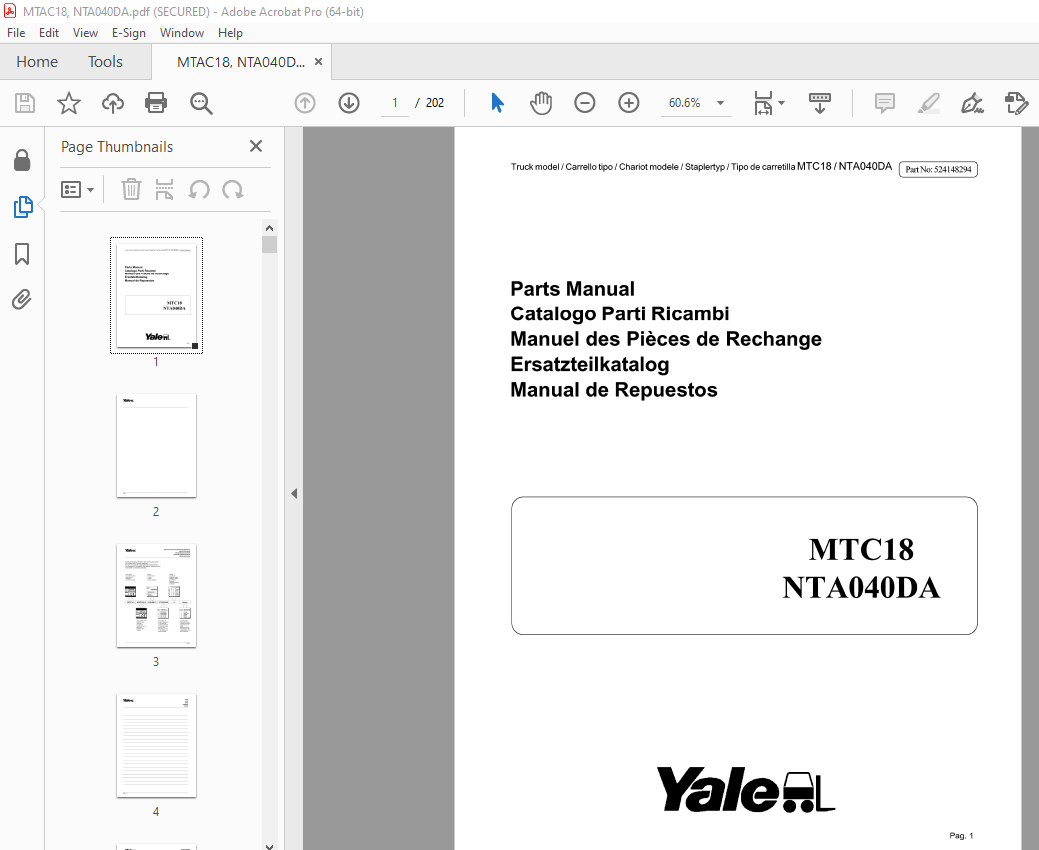Image resolution: width=1039 pixels, height=850 pixels.
Task: Go to previous page arrow
Action: (305, 103)
